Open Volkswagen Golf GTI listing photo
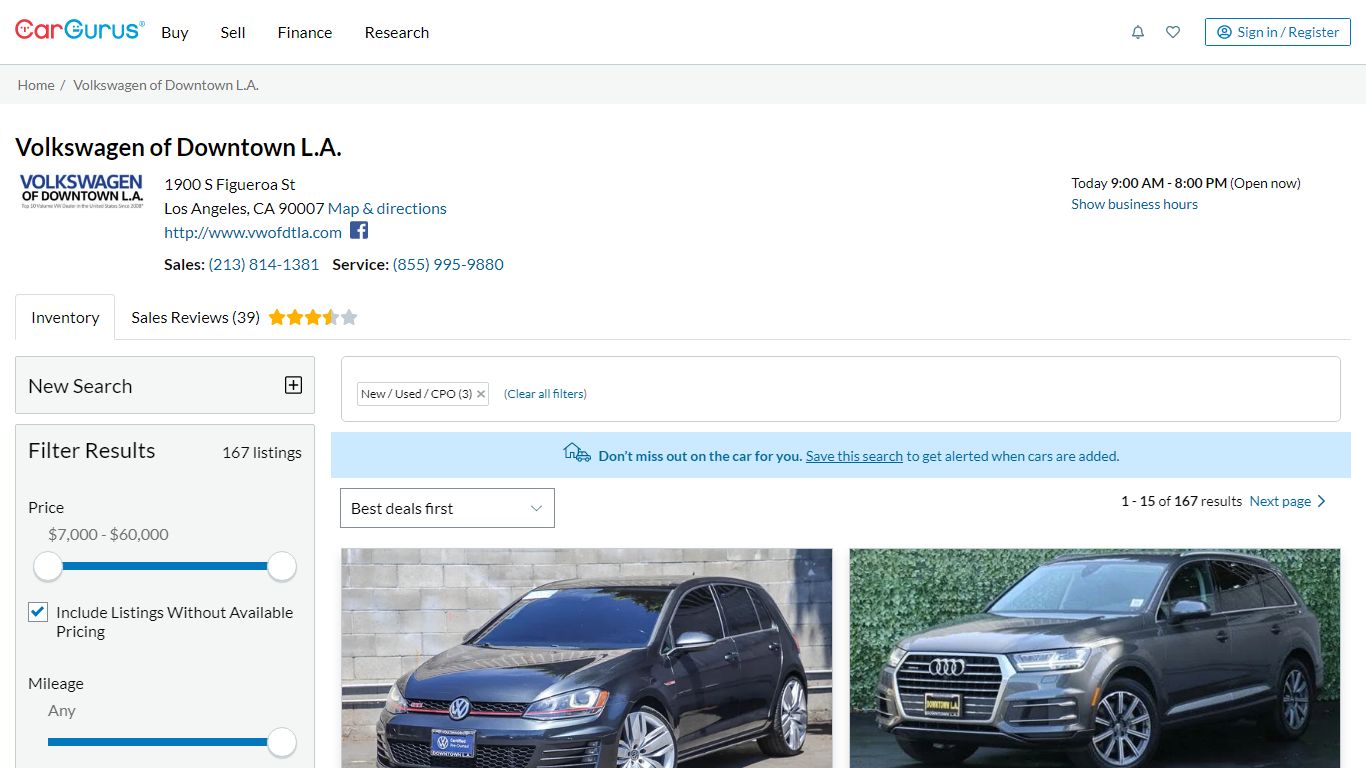 587,658
